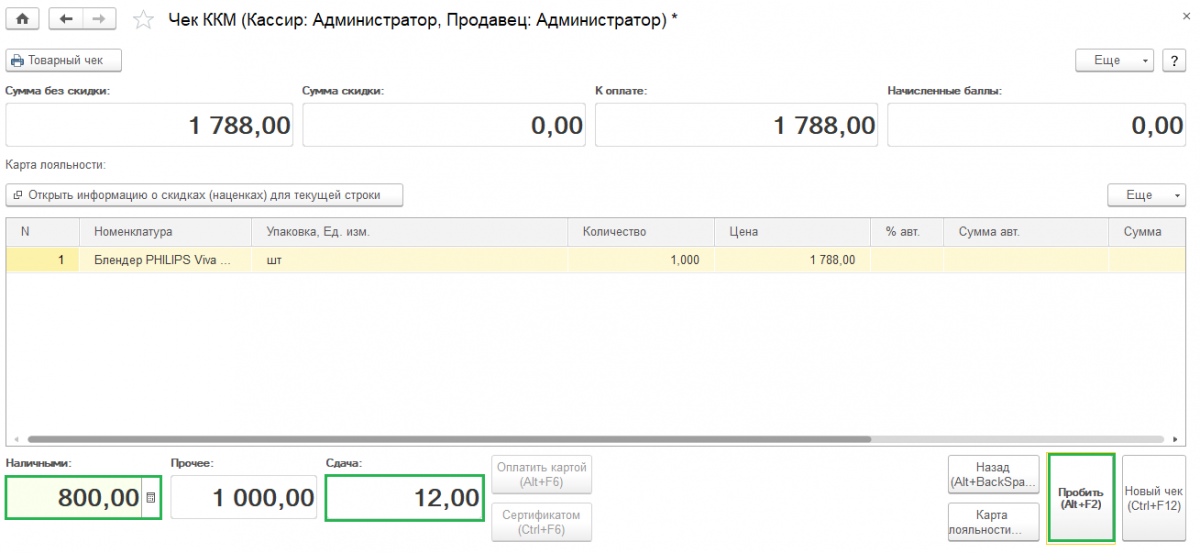Click the Сертификатом payment button
Image resolution: width=1200 pixels, height=553 pixels.
tap(542, 522)
